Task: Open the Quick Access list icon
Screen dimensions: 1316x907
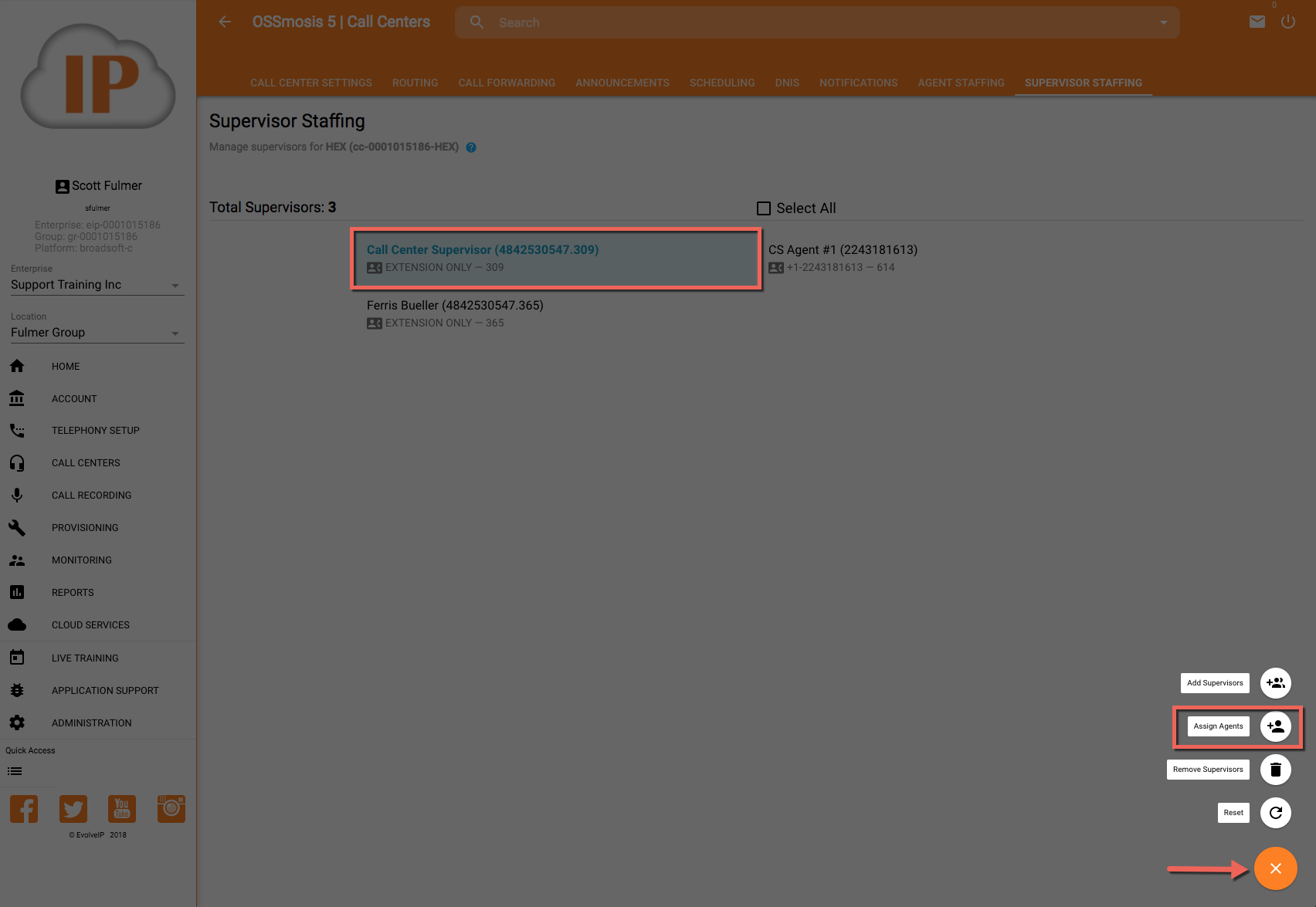Action: tap(15, 771)
